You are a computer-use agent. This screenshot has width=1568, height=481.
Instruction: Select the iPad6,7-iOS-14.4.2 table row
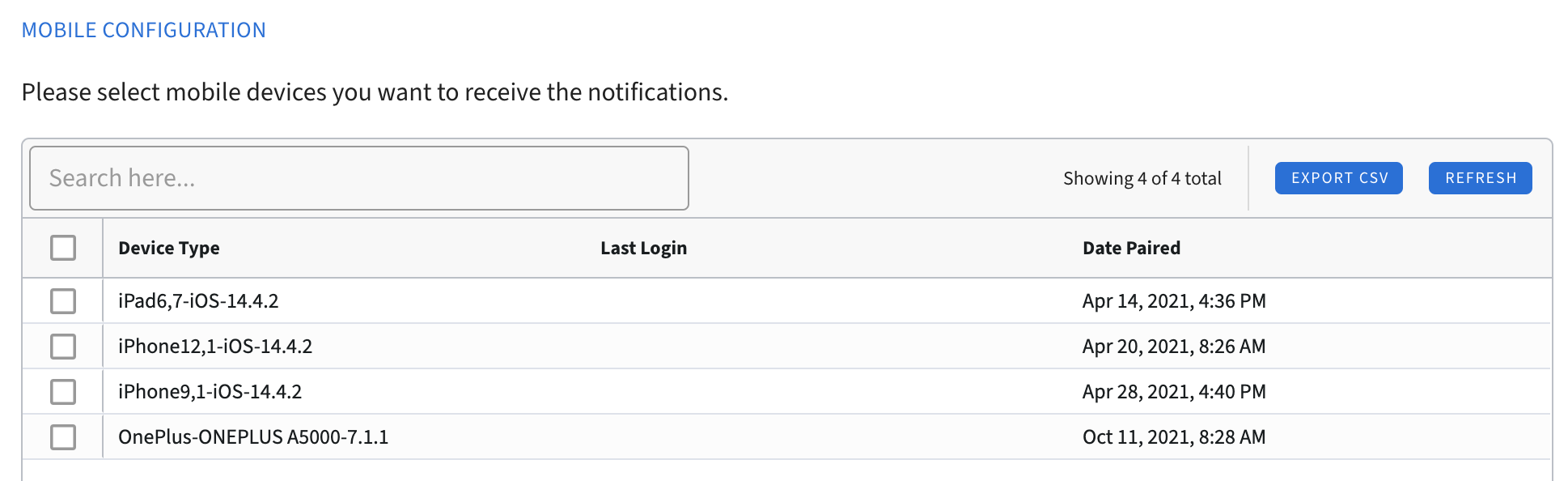tap(566, 300)
